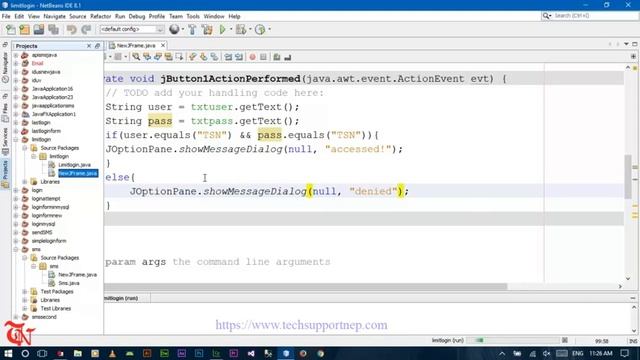Open Task View on the taskbar
The height and width of the screenshot is (360, 640).
(x=42, y=353)
